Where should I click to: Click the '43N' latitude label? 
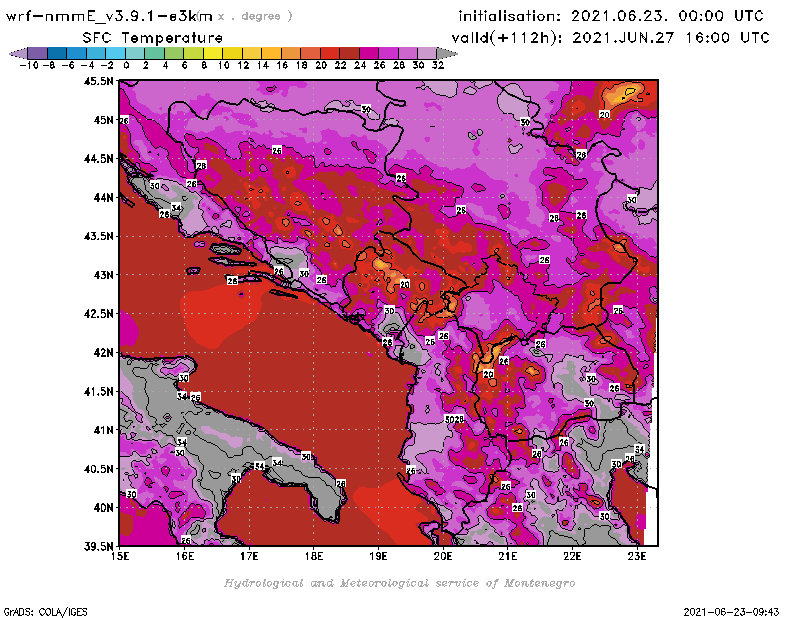click(103, 275)
